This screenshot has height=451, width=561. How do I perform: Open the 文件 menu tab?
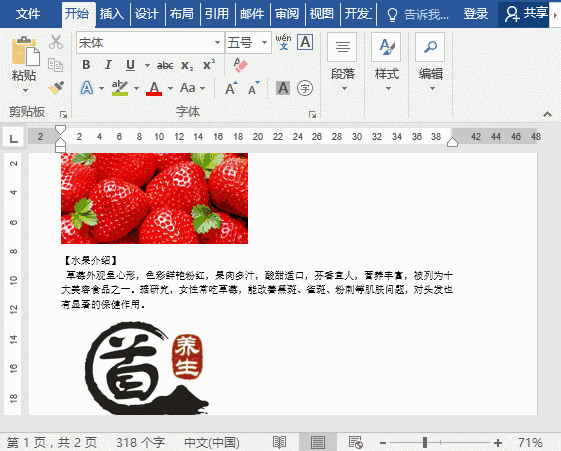coord(28,14)
